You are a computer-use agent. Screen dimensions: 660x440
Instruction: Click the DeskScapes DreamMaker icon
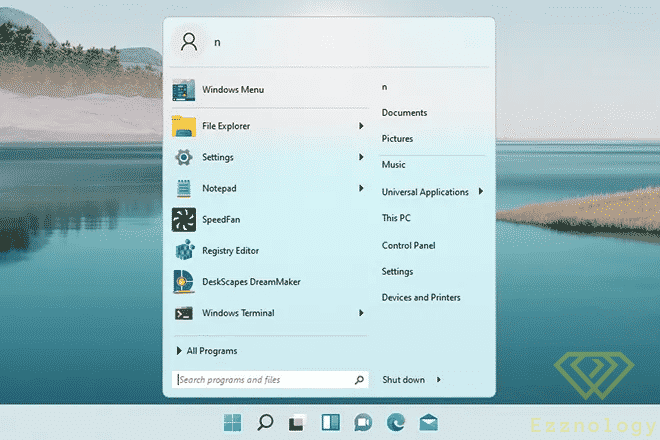[184, 281]
